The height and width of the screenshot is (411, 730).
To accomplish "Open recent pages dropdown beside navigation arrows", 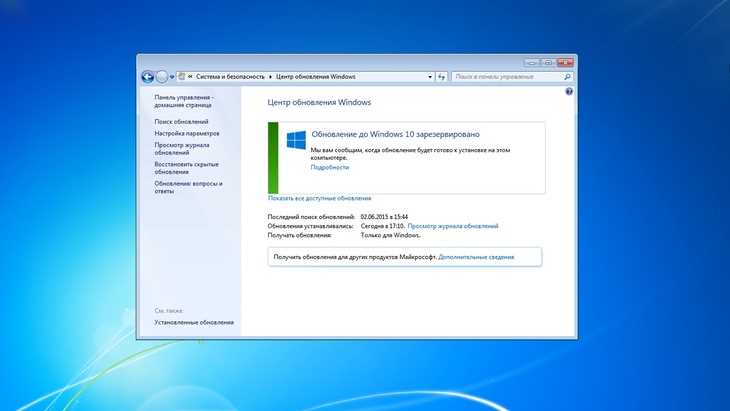I will (172, 77).
